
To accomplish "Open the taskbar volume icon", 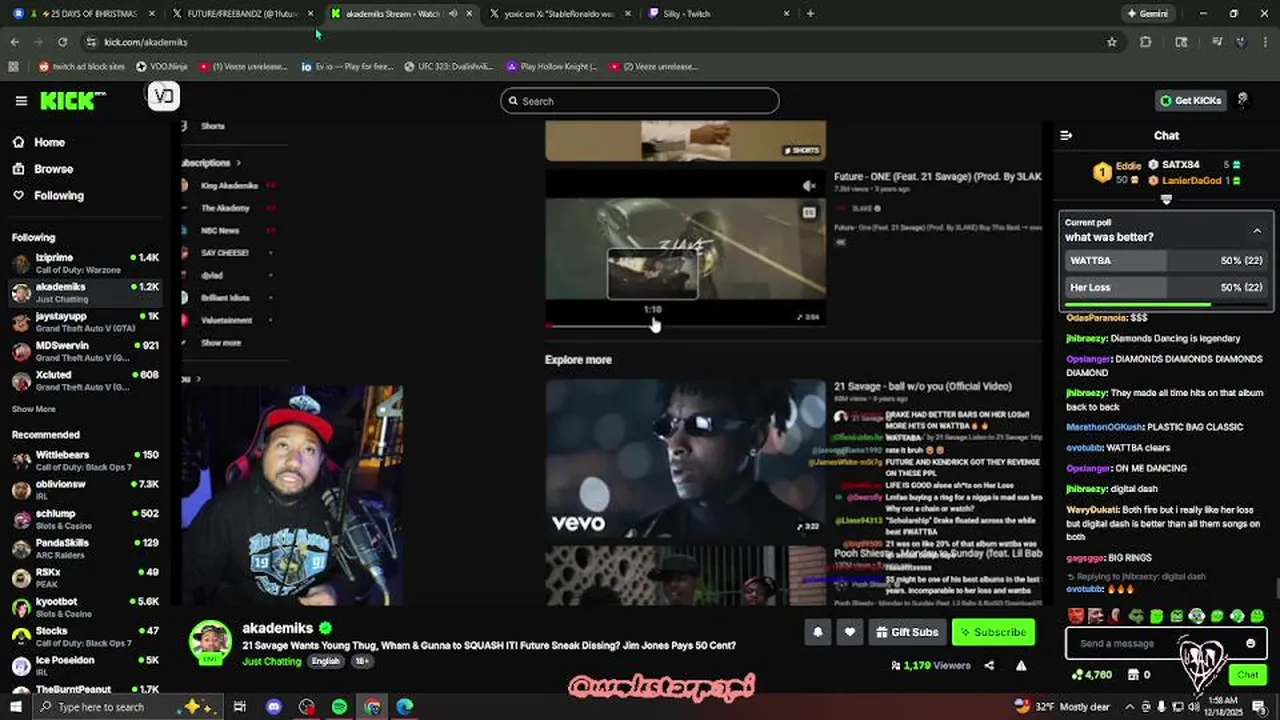I will tap(1192, 707).
